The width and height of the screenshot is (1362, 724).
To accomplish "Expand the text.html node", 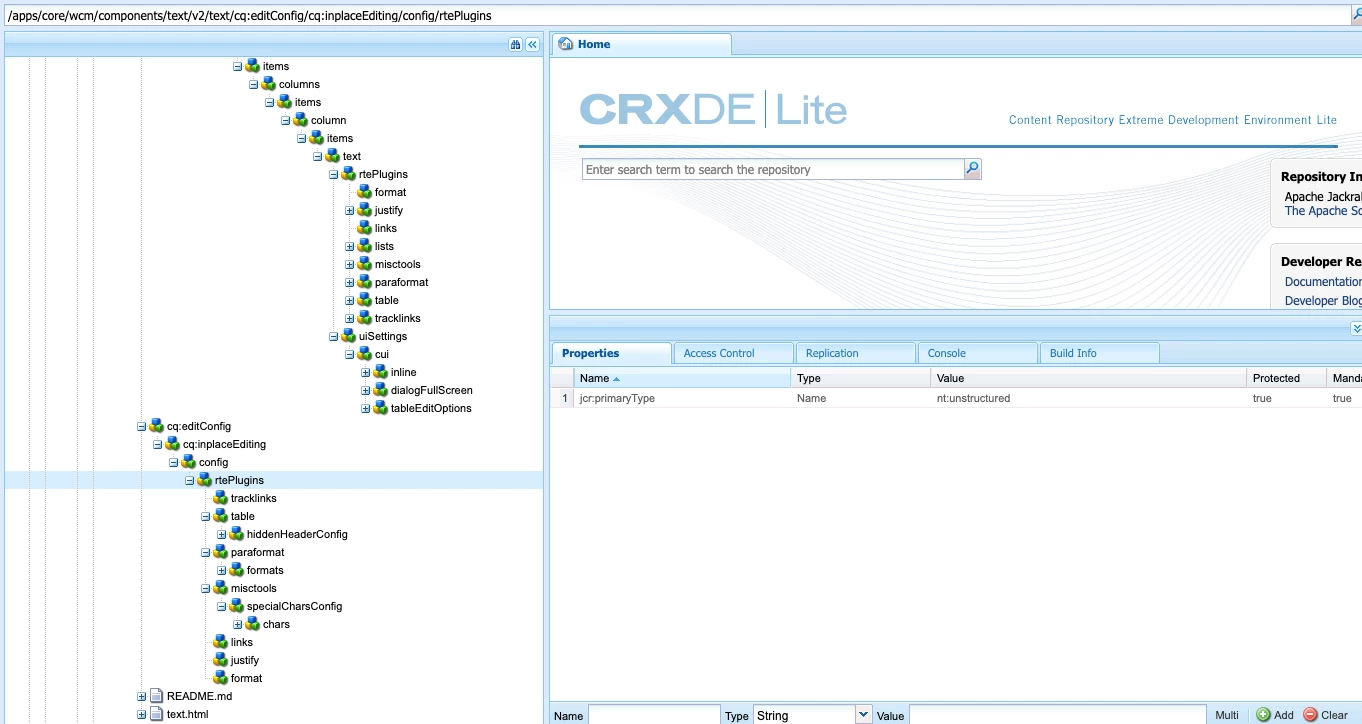I will (142, 714).
